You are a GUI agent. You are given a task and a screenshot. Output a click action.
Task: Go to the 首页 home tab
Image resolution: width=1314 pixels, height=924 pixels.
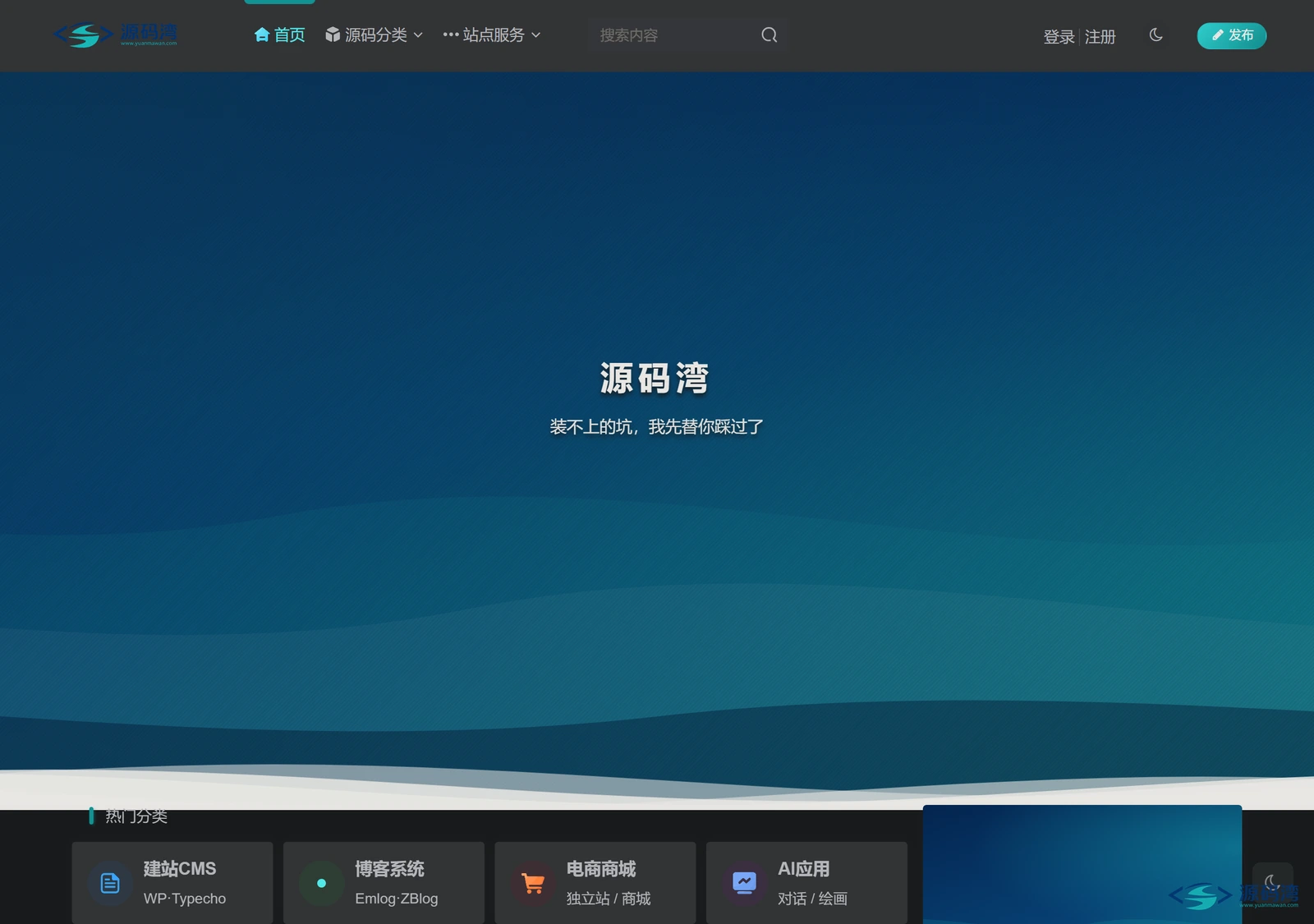(x=280, y=35)
